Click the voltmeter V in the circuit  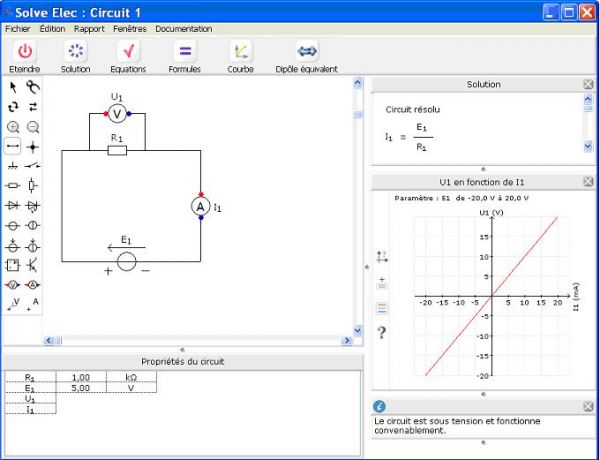point(117,114)
